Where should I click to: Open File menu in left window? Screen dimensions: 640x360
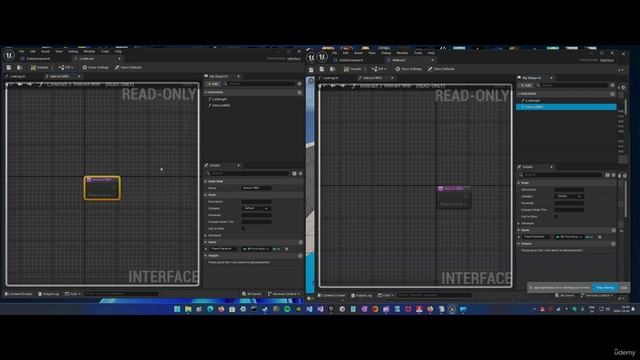21,51
